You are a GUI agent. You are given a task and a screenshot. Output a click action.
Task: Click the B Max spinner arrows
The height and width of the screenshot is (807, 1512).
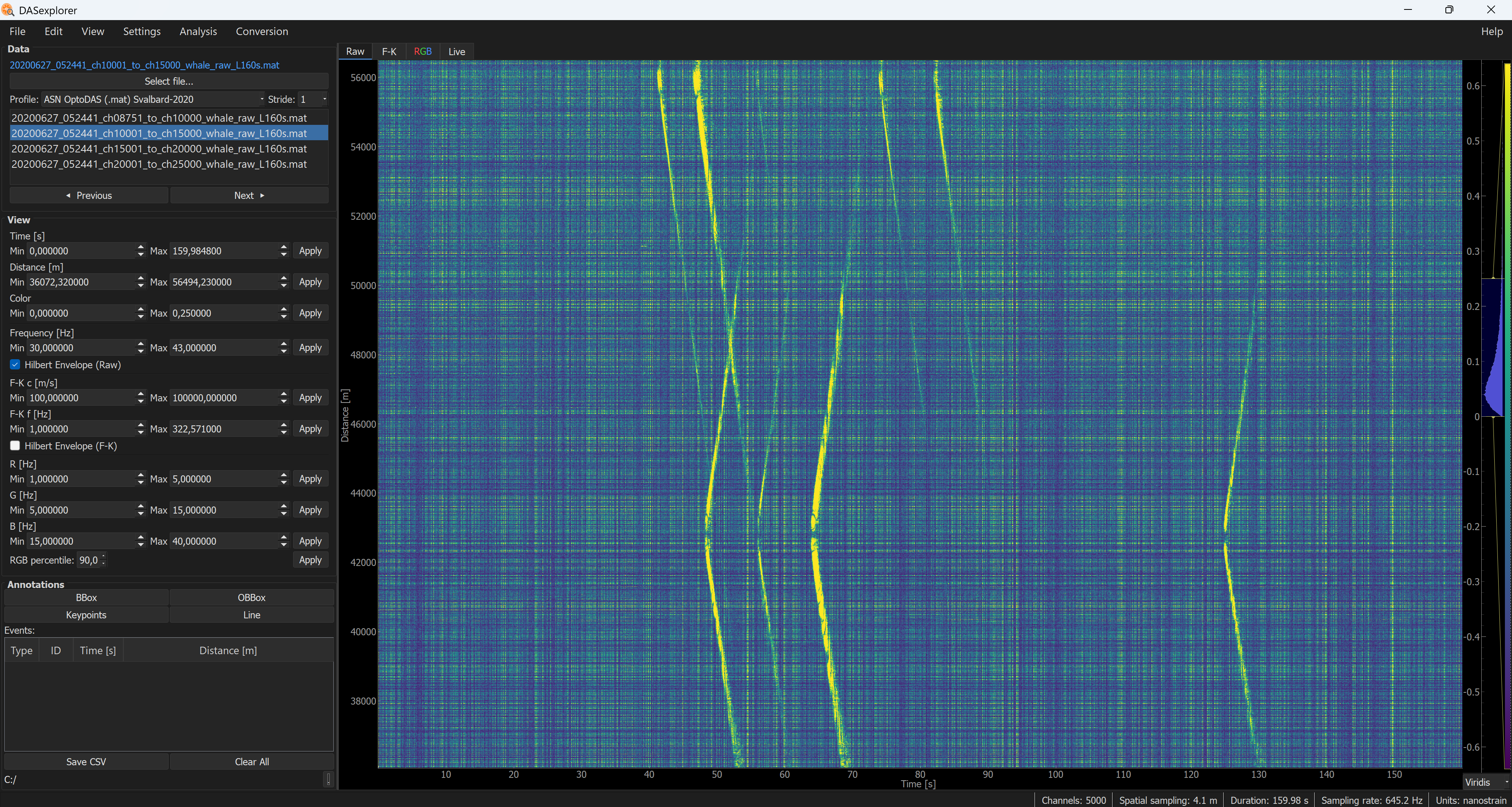coord(284,540)
